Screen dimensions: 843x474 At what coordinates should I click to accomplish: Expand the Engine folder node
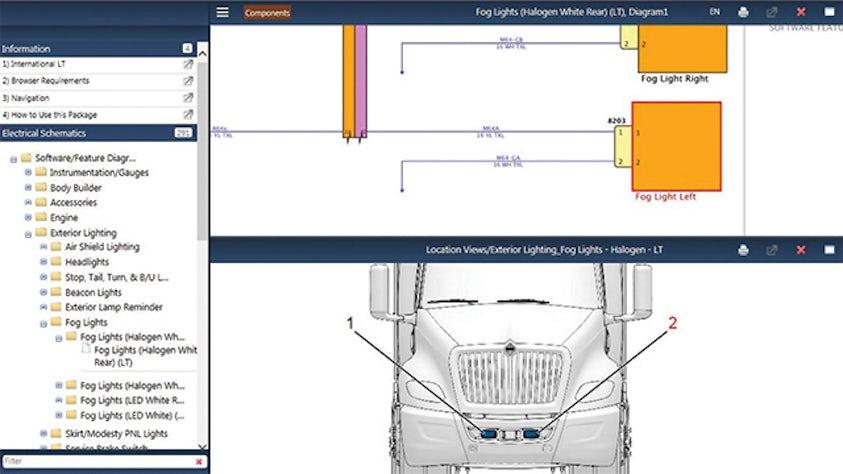coord(28,218)
